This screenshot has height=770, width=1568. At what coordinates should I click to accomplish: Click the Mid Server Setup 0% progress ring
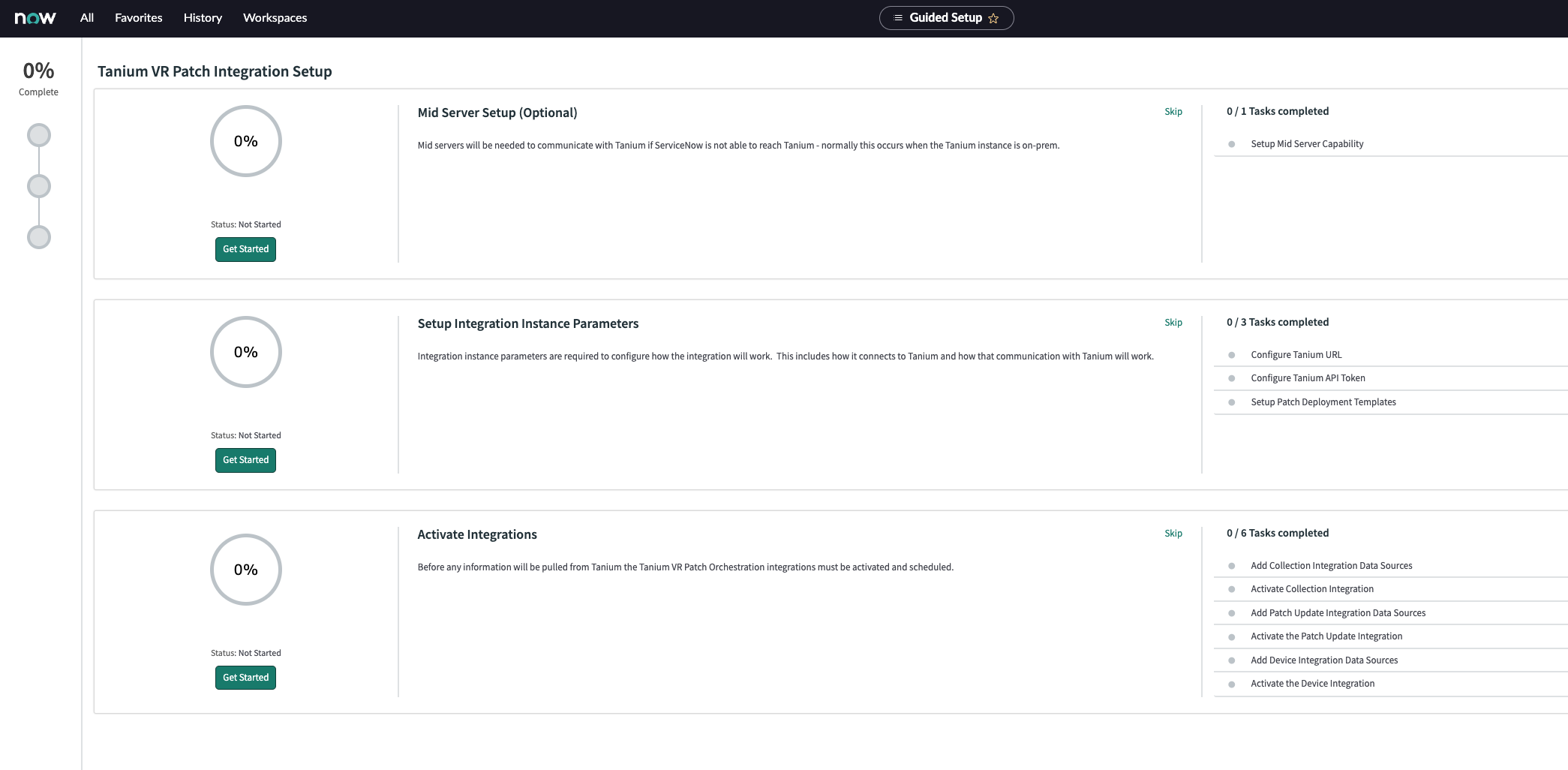click(246, 141)
